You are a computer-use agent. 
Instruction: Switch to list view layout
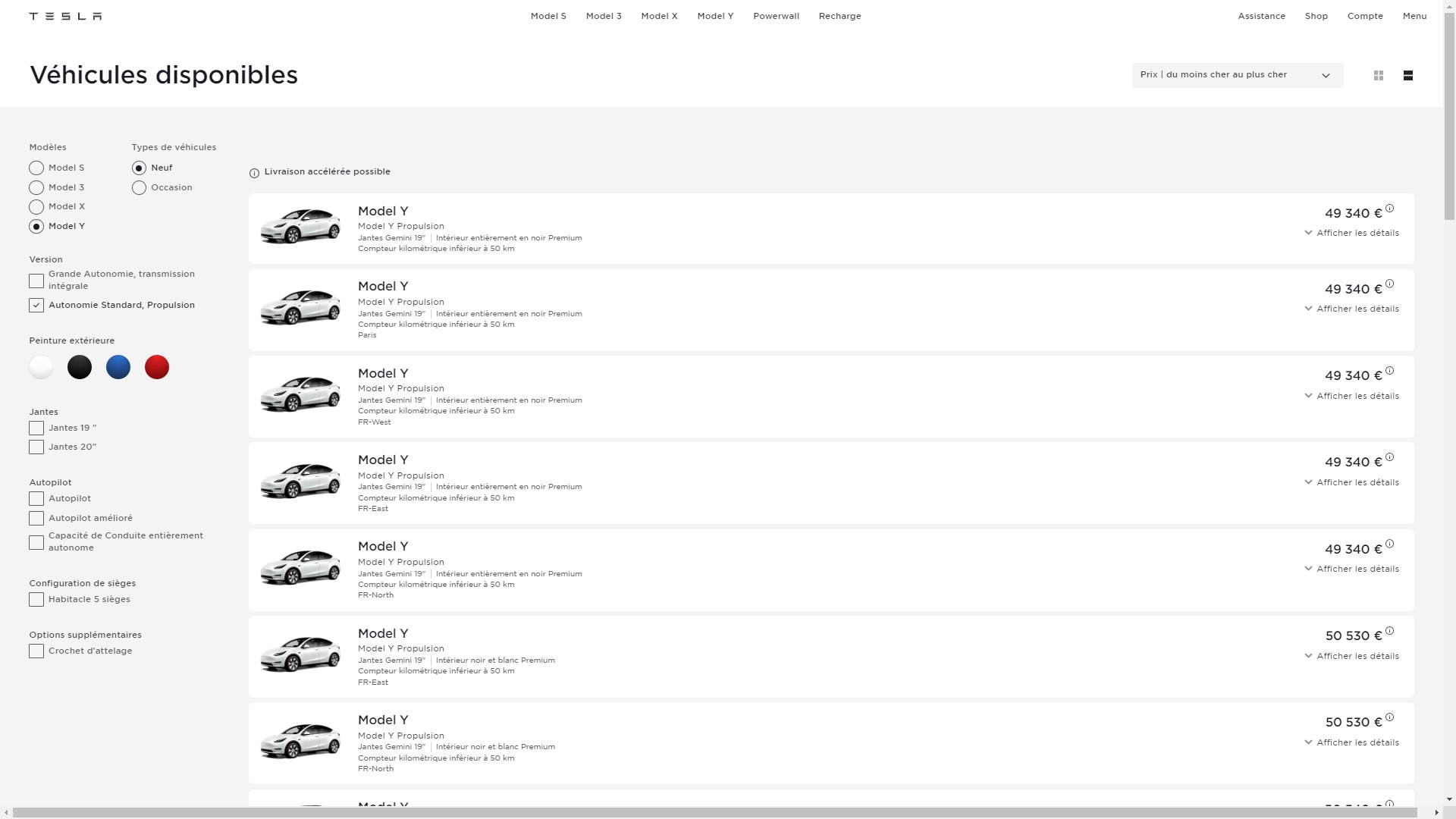[x=1408, y=75]
